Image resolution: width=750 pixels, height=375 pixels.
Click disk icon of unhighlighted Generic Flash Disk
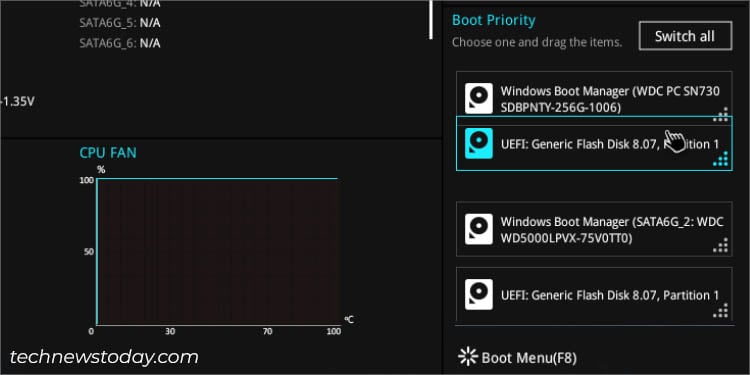click(x=479, y=295)
